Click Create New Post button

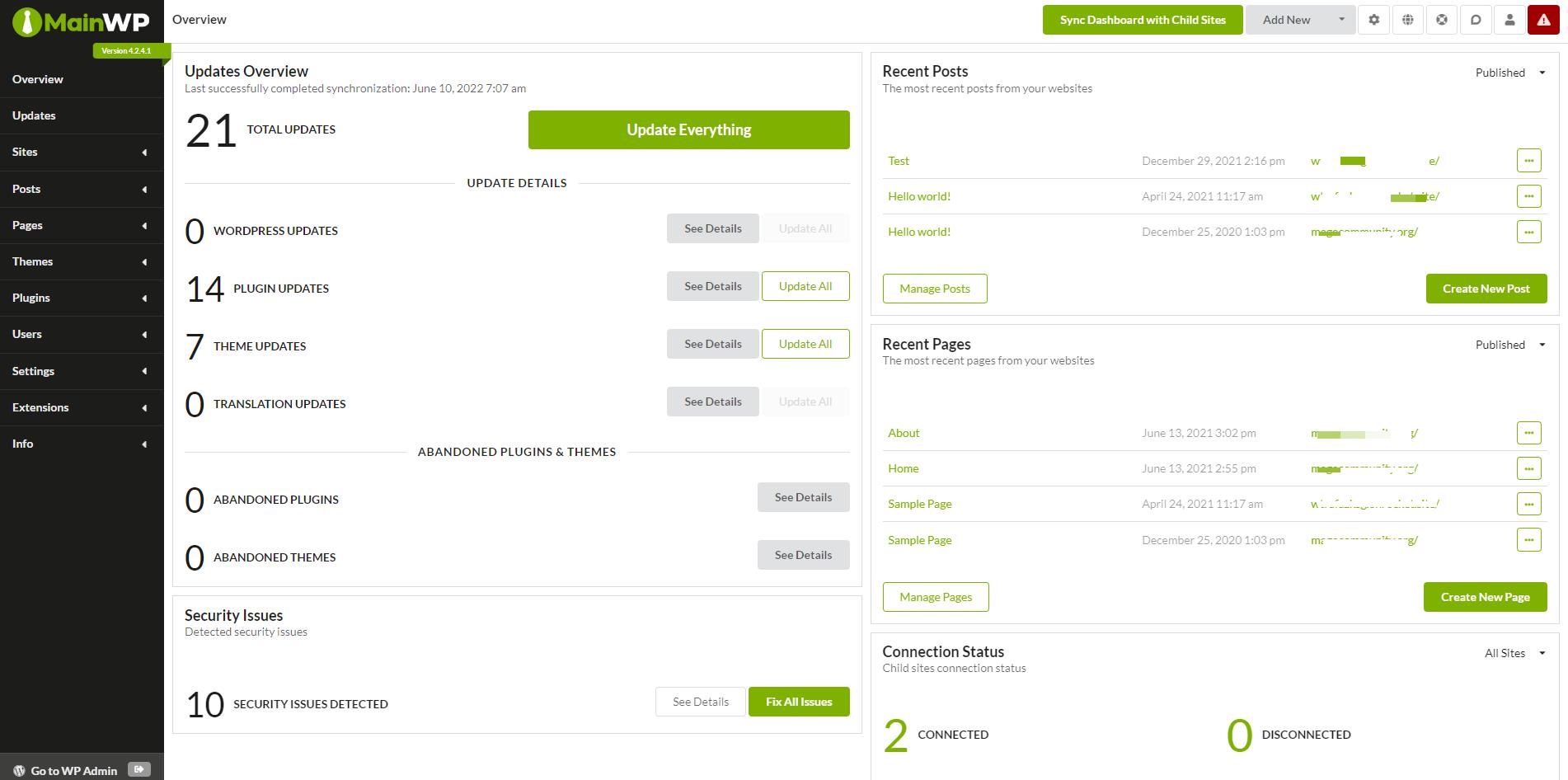(1486, 289)
